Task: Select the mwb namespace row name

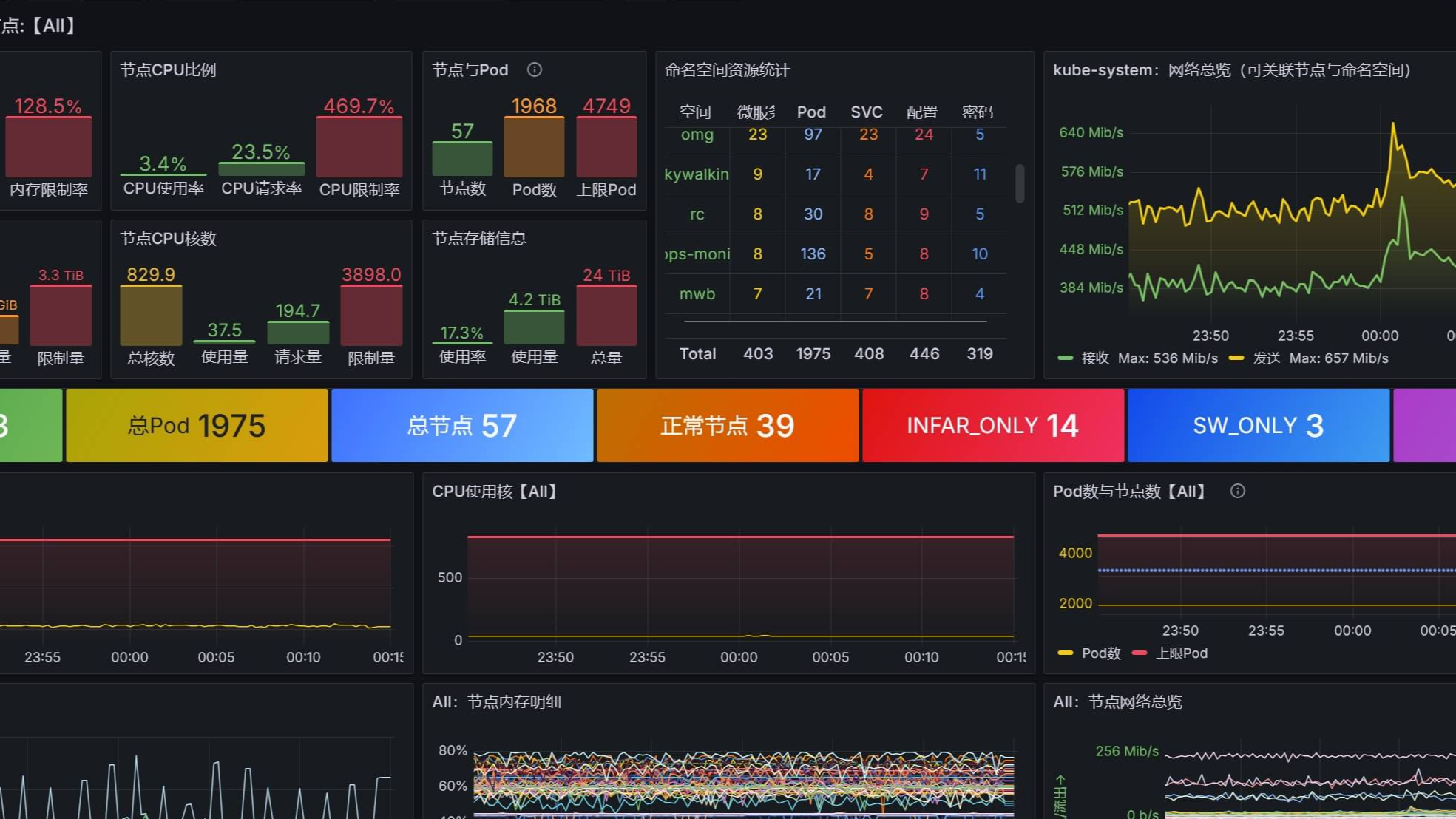Action: (x=697, y=293)
